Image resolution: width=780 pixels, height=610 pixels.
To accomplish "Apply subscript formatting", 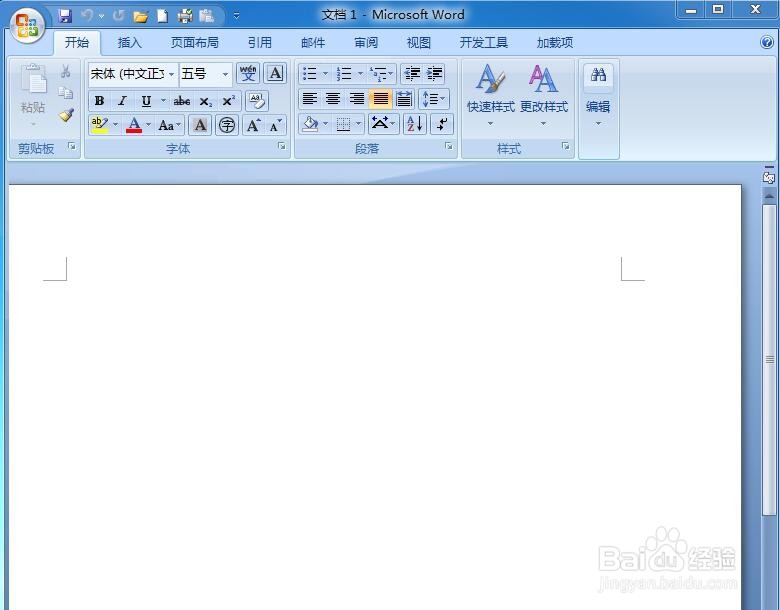I will [x=205, y=102].
